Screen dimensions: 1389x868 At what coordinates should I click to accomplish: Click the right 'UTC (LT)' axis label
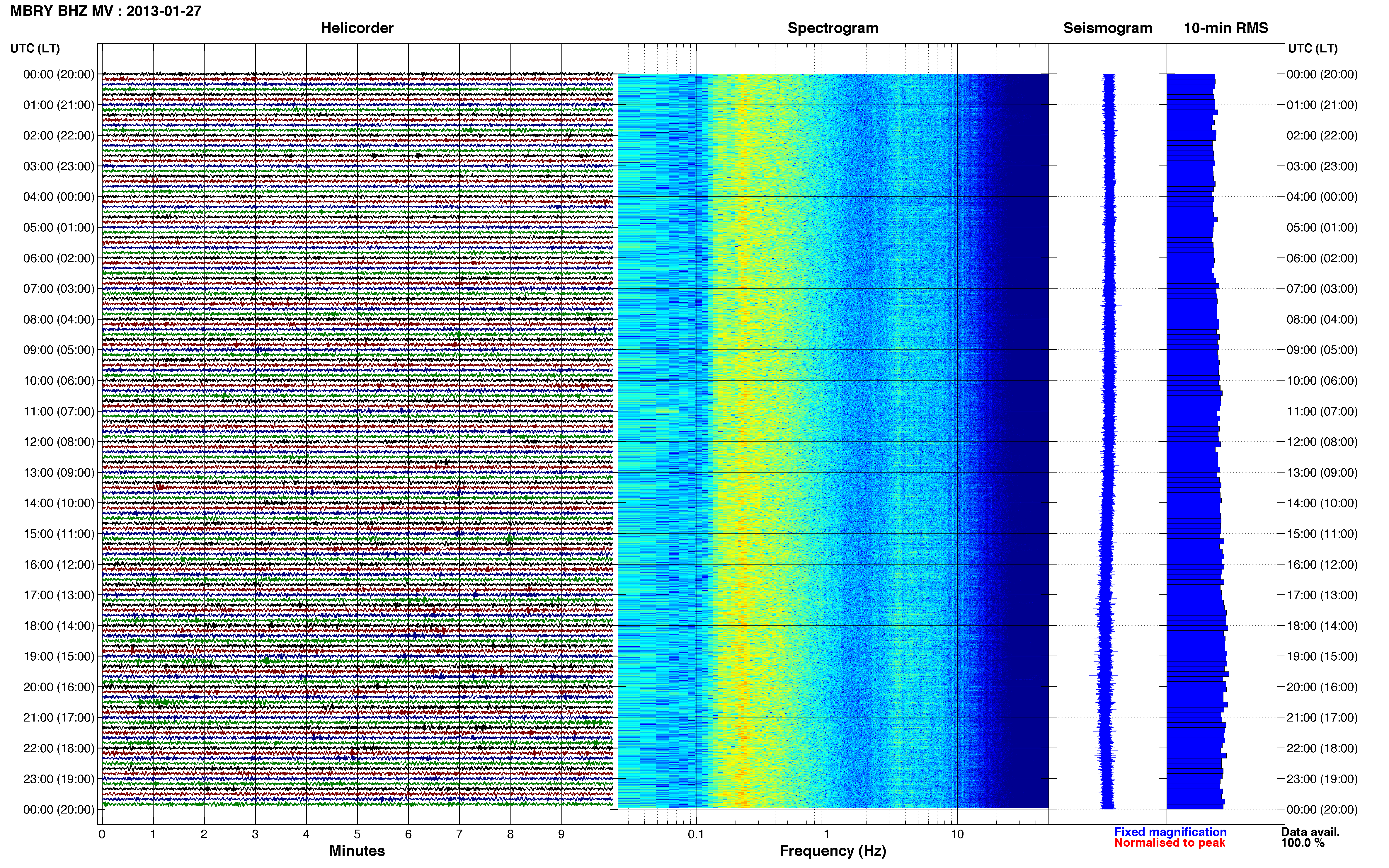pyautogui.click(x=1313, y=48)
